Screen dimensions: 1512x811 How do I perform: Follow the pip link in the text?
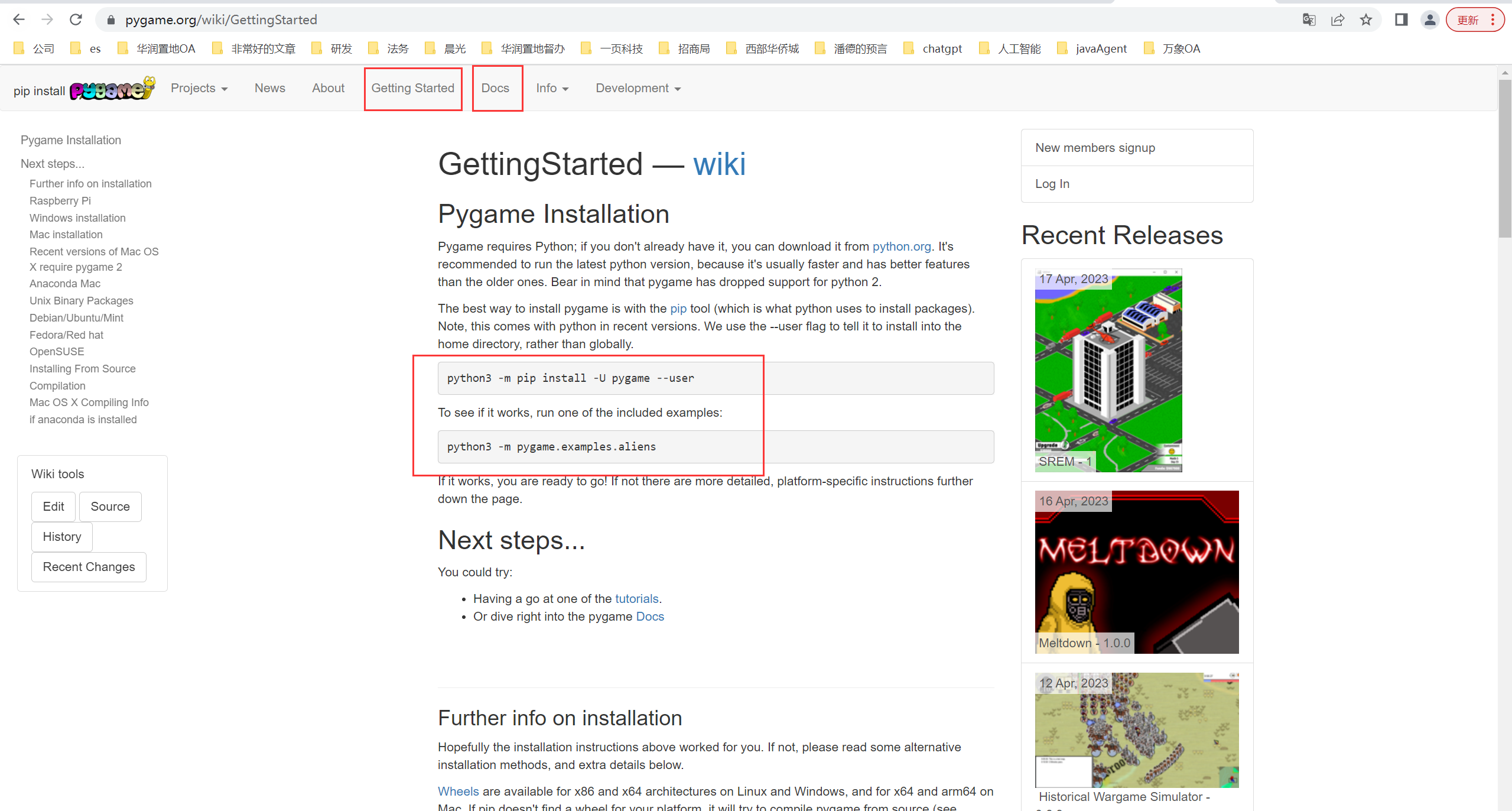tap(678, 309)
